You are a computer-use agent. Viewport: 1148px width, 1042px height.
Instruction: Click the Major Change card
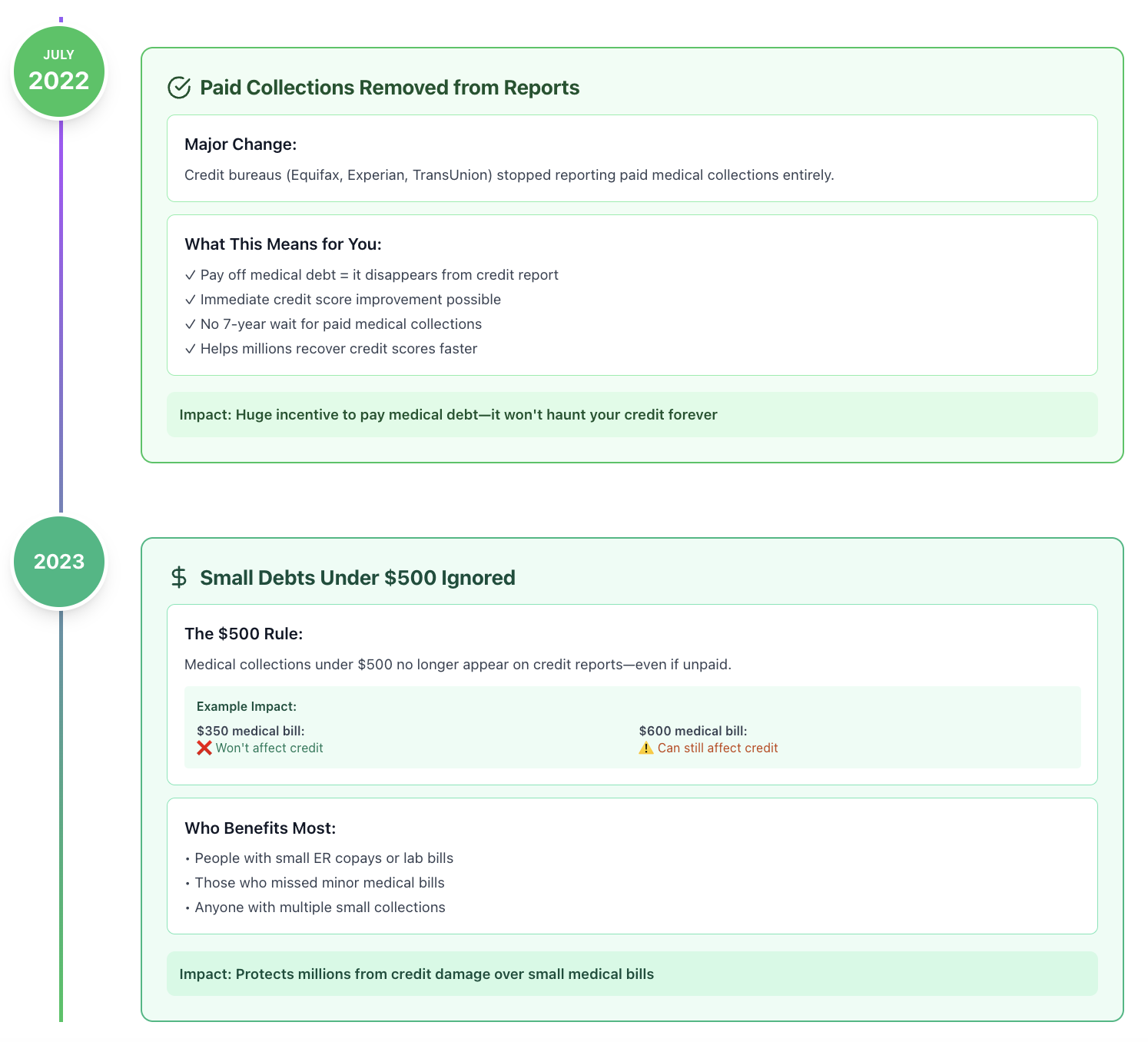click(632, 158)
